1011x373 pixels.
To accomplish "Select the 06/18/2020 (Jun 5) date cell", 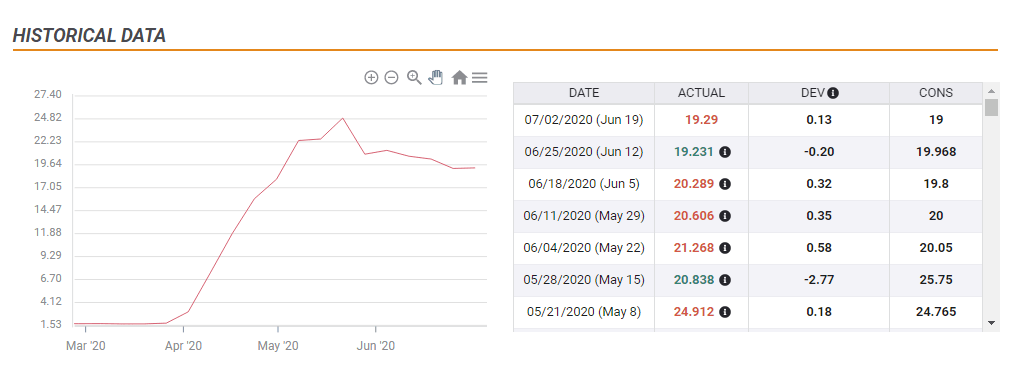I will tap(584, 184).
